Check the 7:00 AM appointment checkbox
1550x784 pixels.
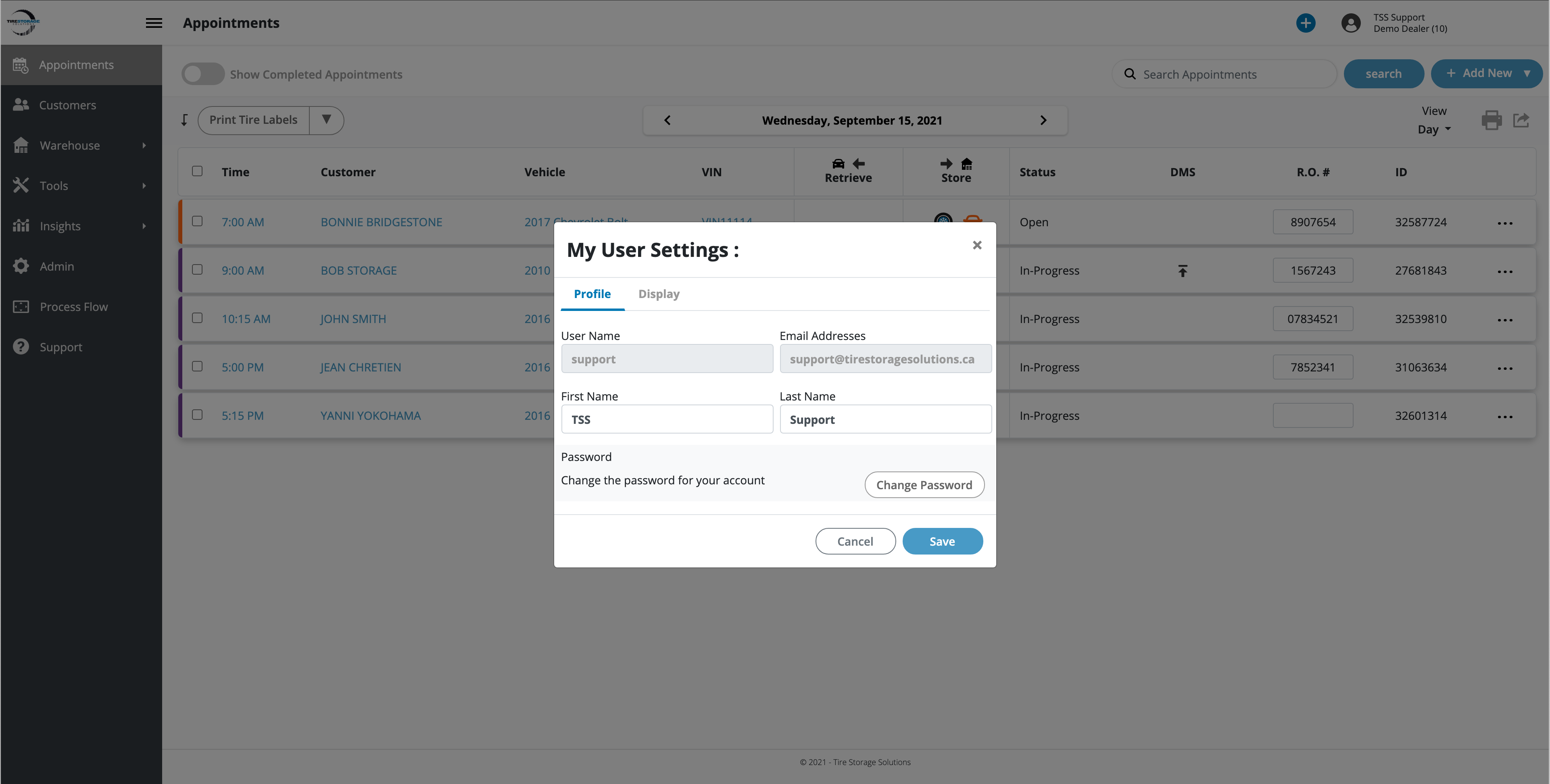pyautogui.click(x=197, y=221)
